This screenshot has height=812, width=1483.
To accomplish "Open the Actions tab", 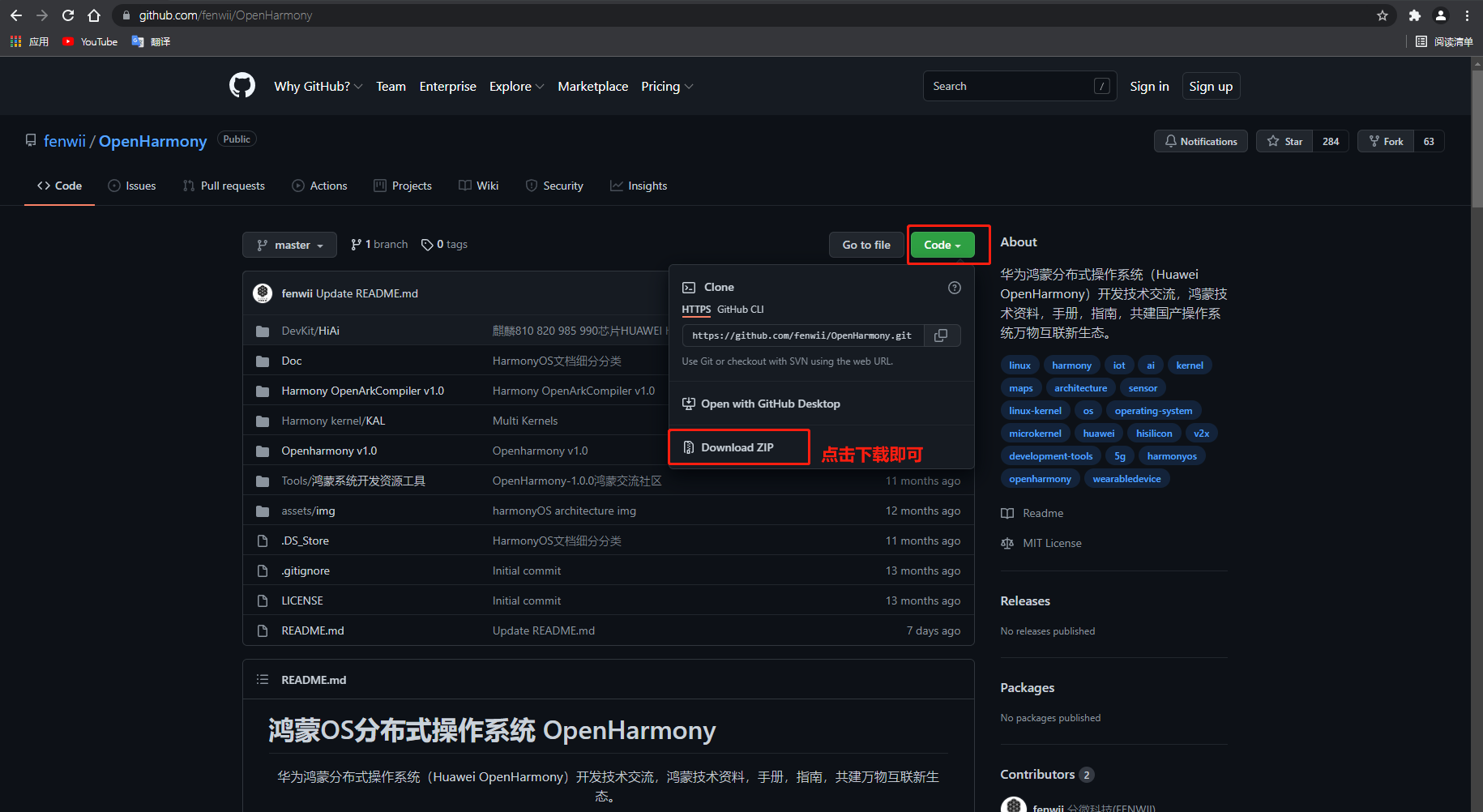I will [319, 186].
